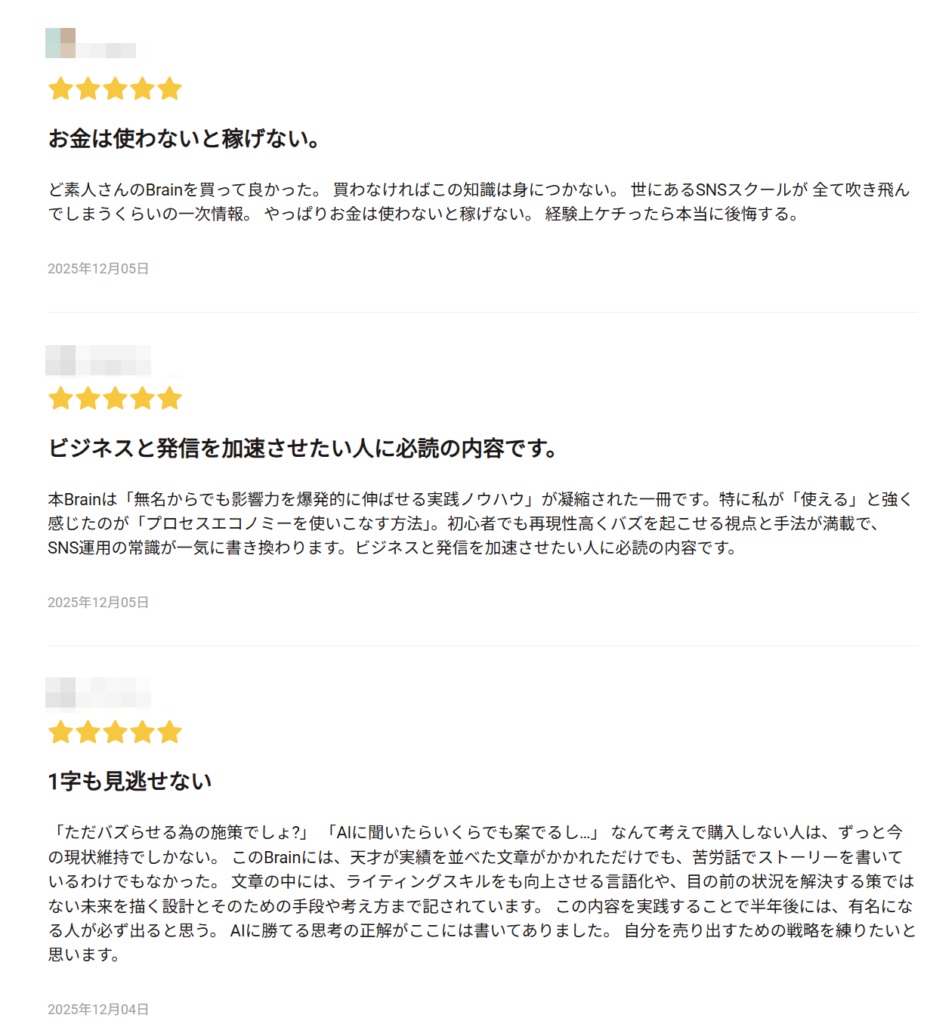
Task: Click first star of the お金は使わないと稼げない review
Action: pyautogui.click(x=60, y=89)
